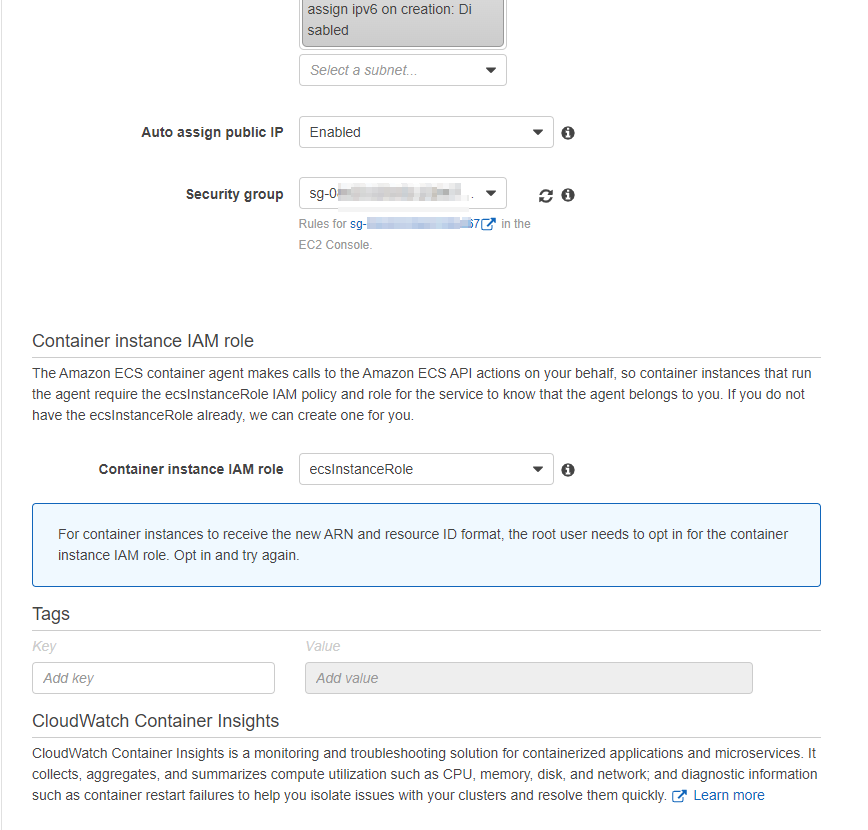This screenshot has width=868, height=830.
Task: Click the Add key tag field
Action: tap(153, 678)
